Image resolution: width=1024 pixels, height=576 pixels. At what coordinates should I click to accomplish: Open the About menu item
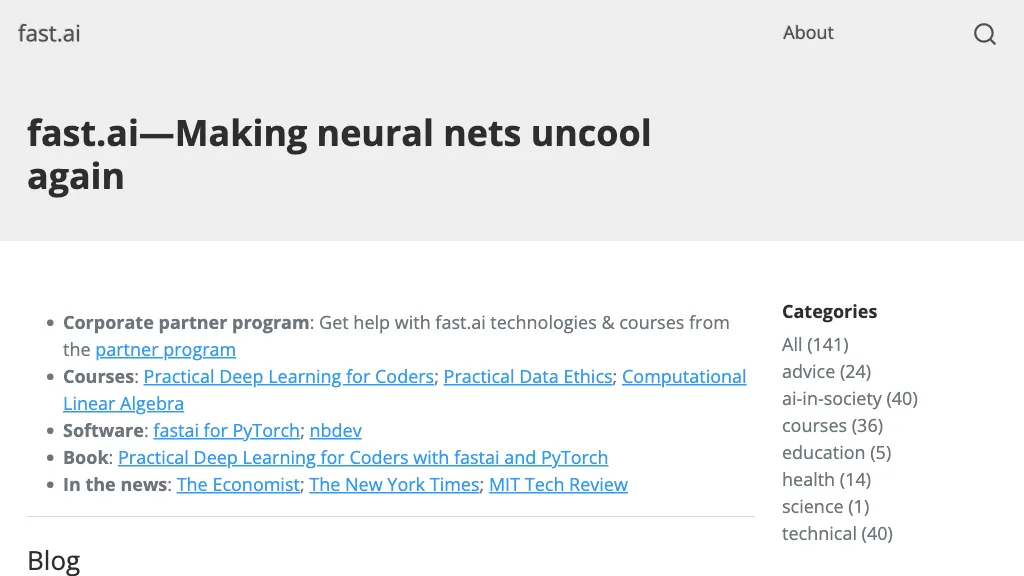808,33
